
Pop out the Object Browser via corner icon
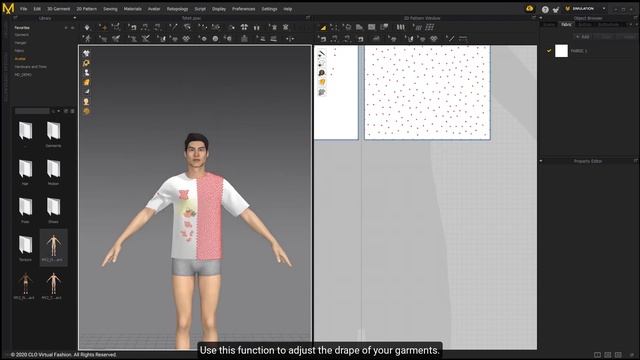click(636, 18)
